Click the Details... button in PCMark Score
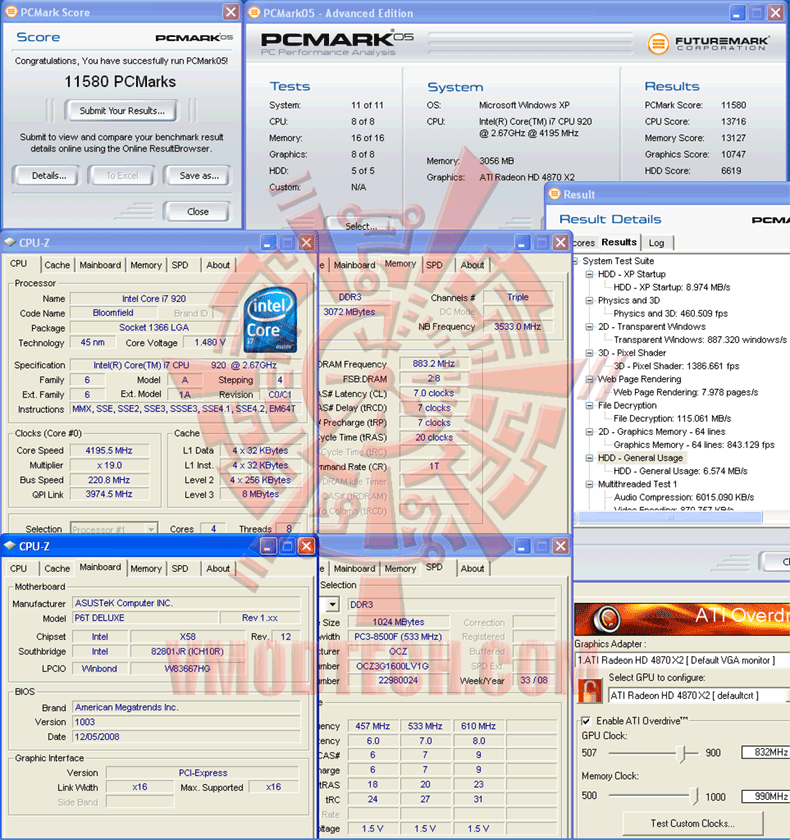 coord(48,176)
